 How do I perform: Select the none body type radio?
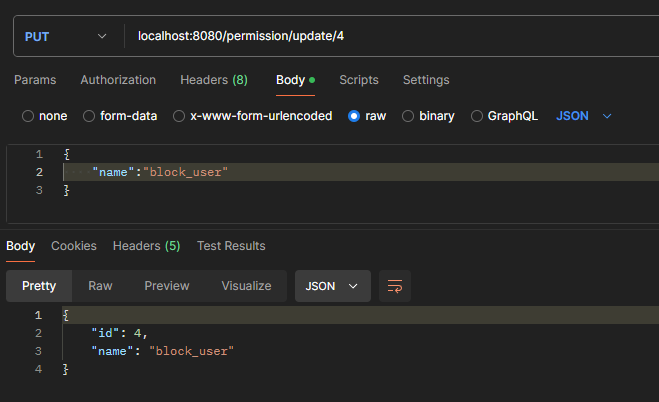tap(28, 116)
